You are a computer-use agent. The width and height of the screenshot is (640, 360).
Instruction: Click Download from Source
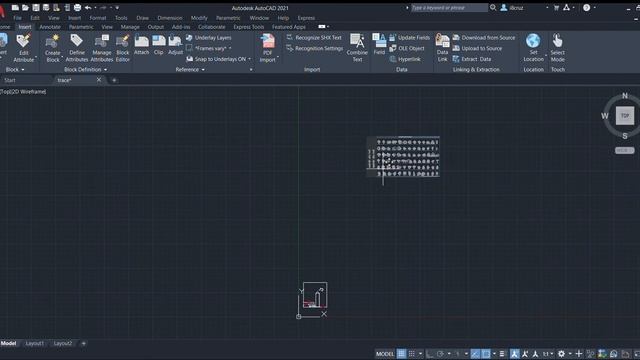coord(484,38)
